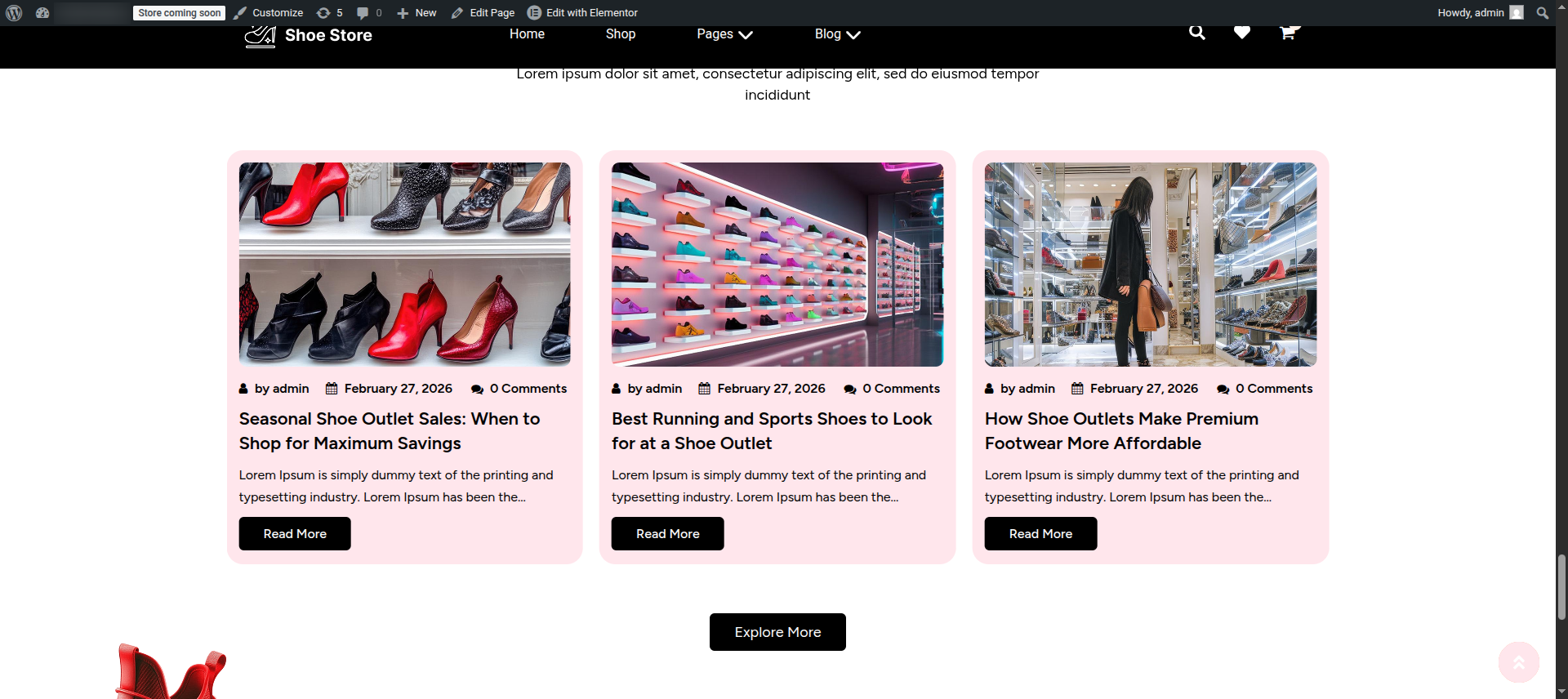Open the neon sneaker wall post thumbnail
Image resolution: width=1568 pixels, height=699 pixels.
coord(777,264)
